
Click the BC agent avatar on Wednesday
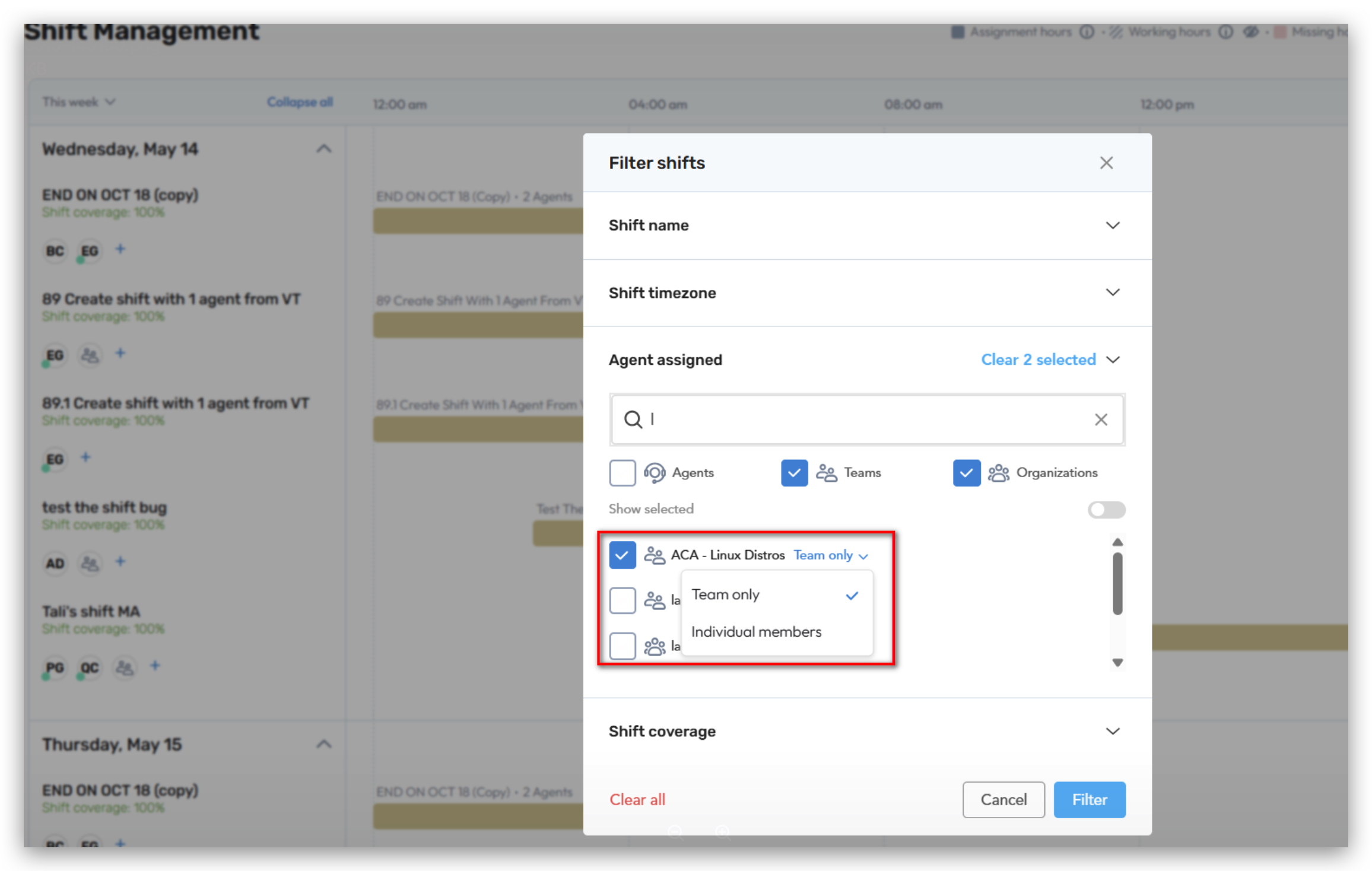click(55, 251)
